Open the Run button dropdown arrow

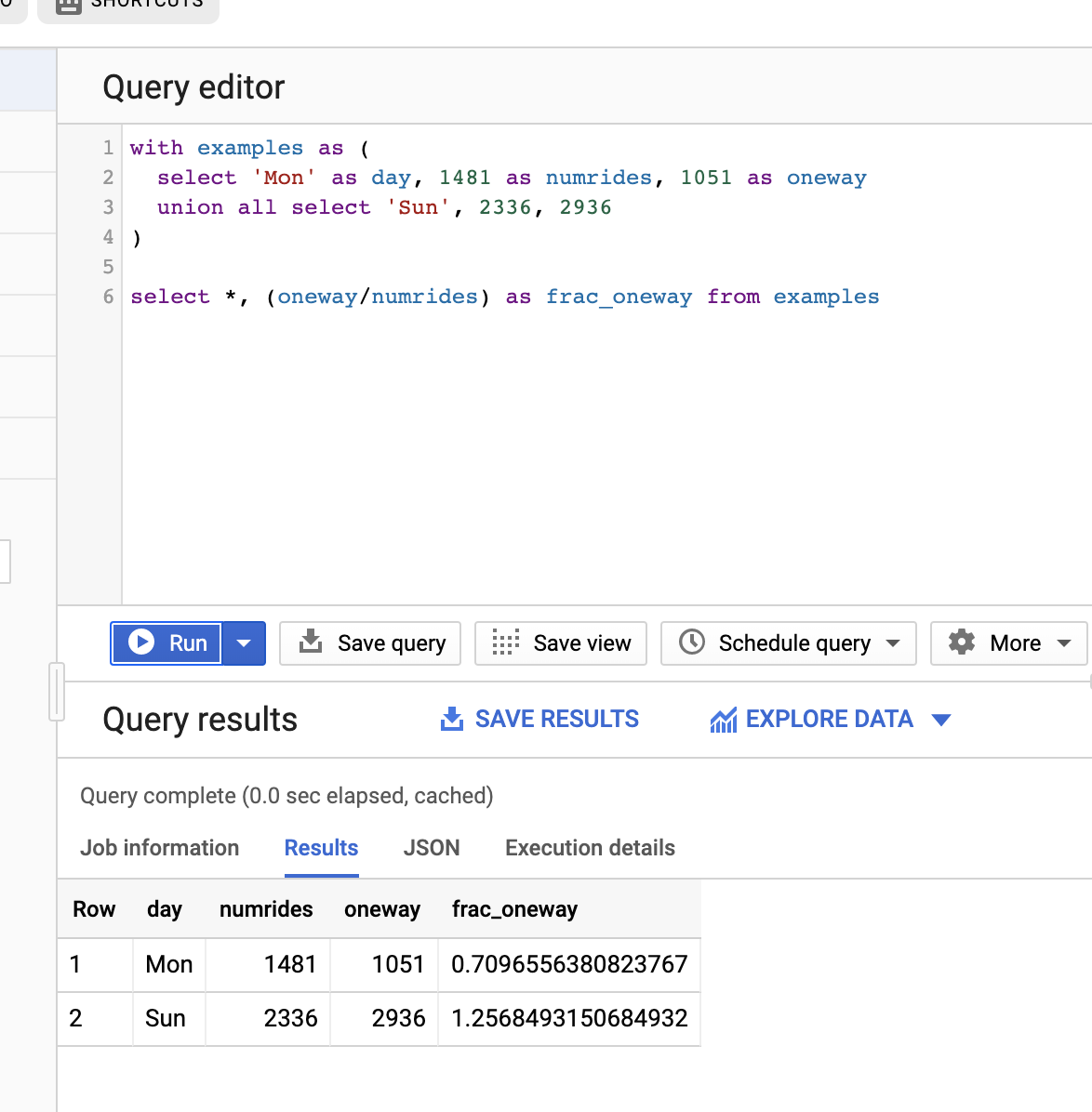tap(244, 642)
